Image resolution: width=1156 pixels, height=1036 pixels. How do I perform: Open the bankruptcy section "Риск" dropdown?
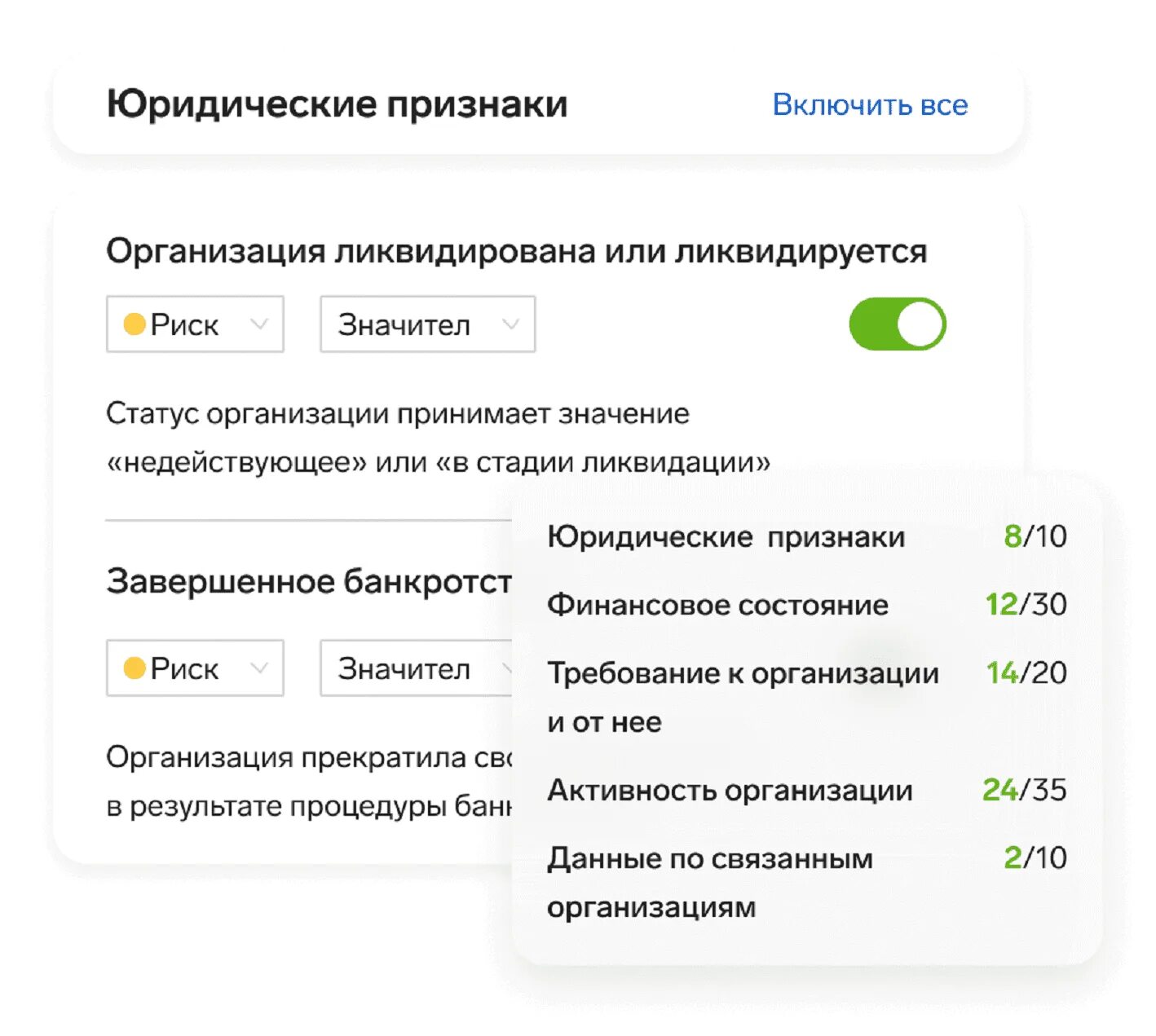pos(195,668)
